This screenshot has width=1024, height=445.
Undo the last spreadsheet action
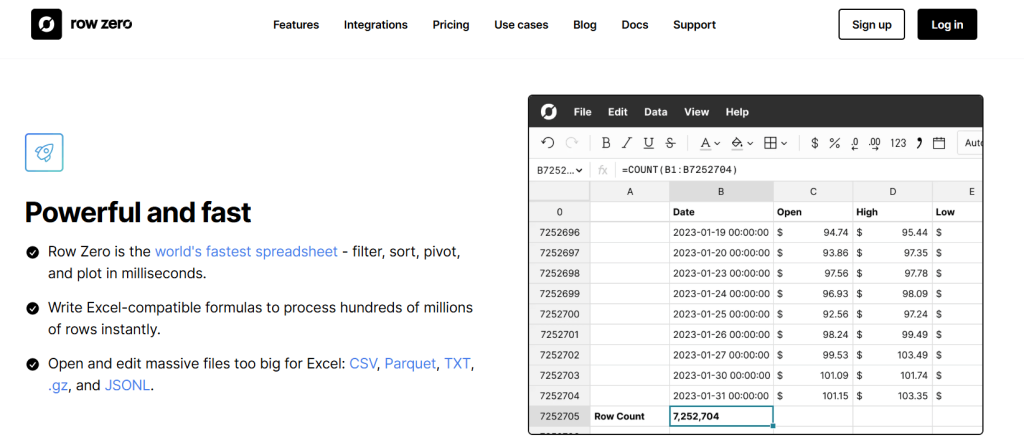(548, 143)
